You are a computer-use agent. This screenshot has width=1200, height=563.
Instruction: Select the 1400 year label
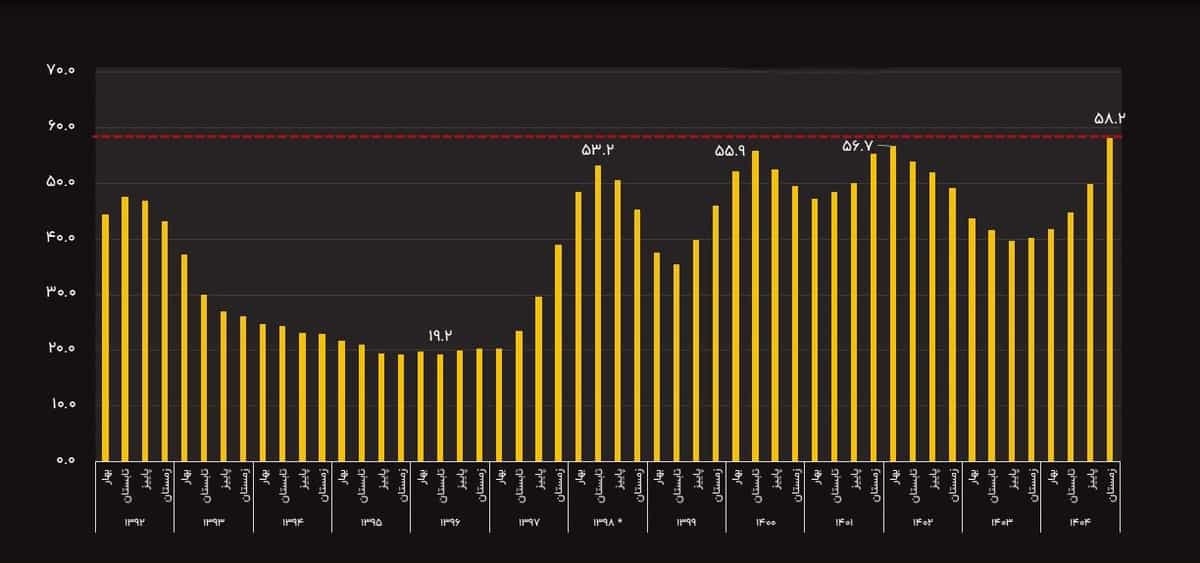pos(765,522)
